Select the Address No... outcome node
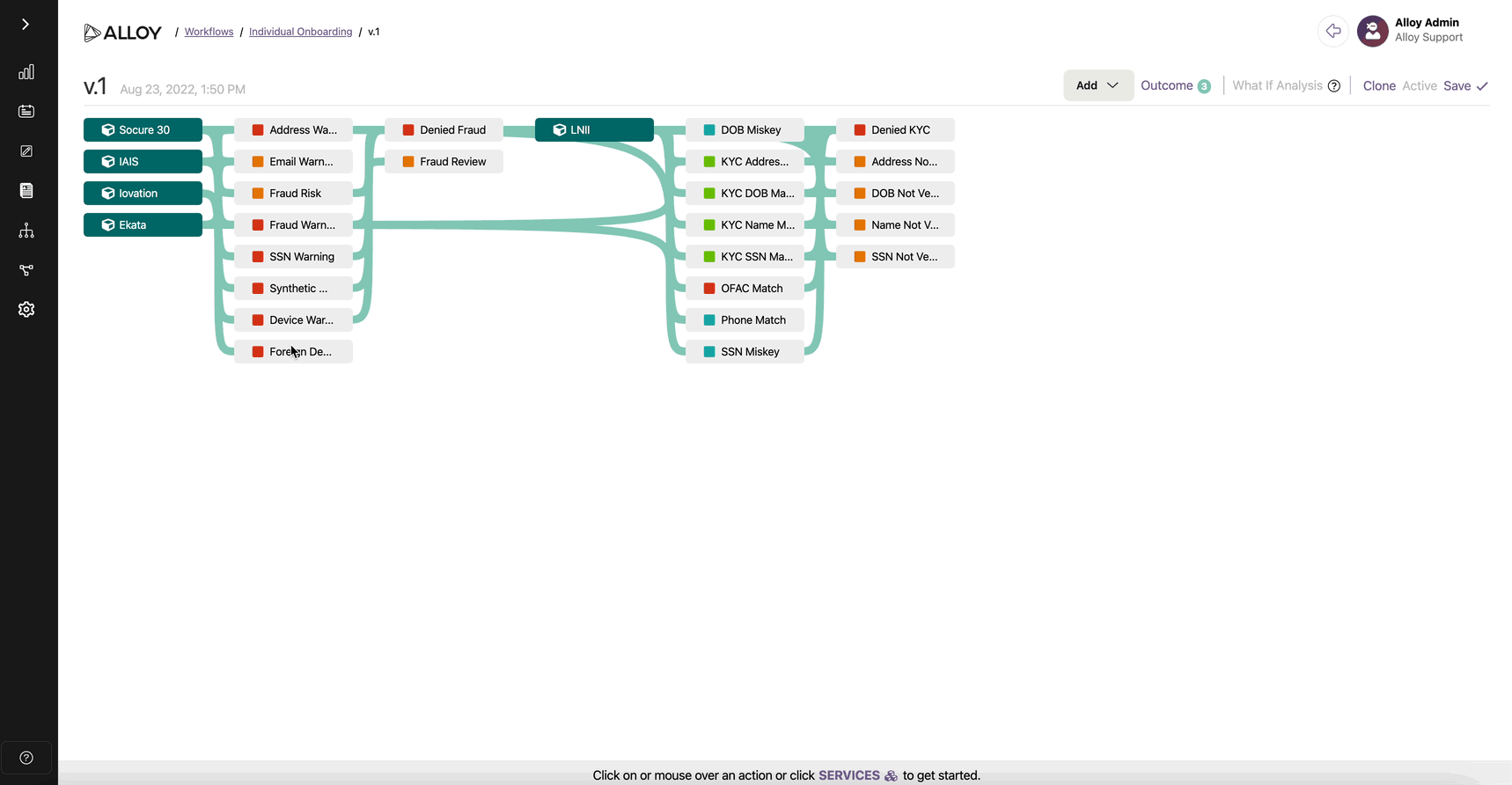Viewport: 1512px width, 785px height. click(x=895, y=161)
